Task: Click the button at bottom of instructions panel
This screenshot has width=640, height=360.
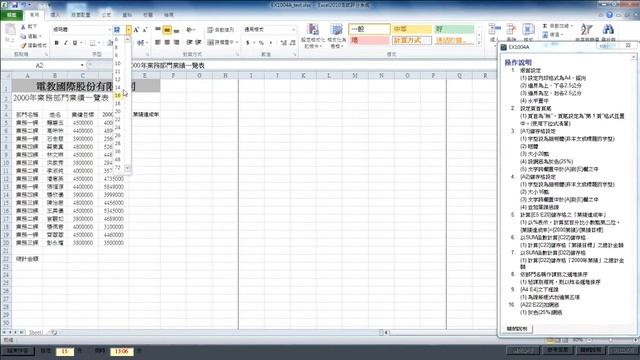Action: coord(517,329)
